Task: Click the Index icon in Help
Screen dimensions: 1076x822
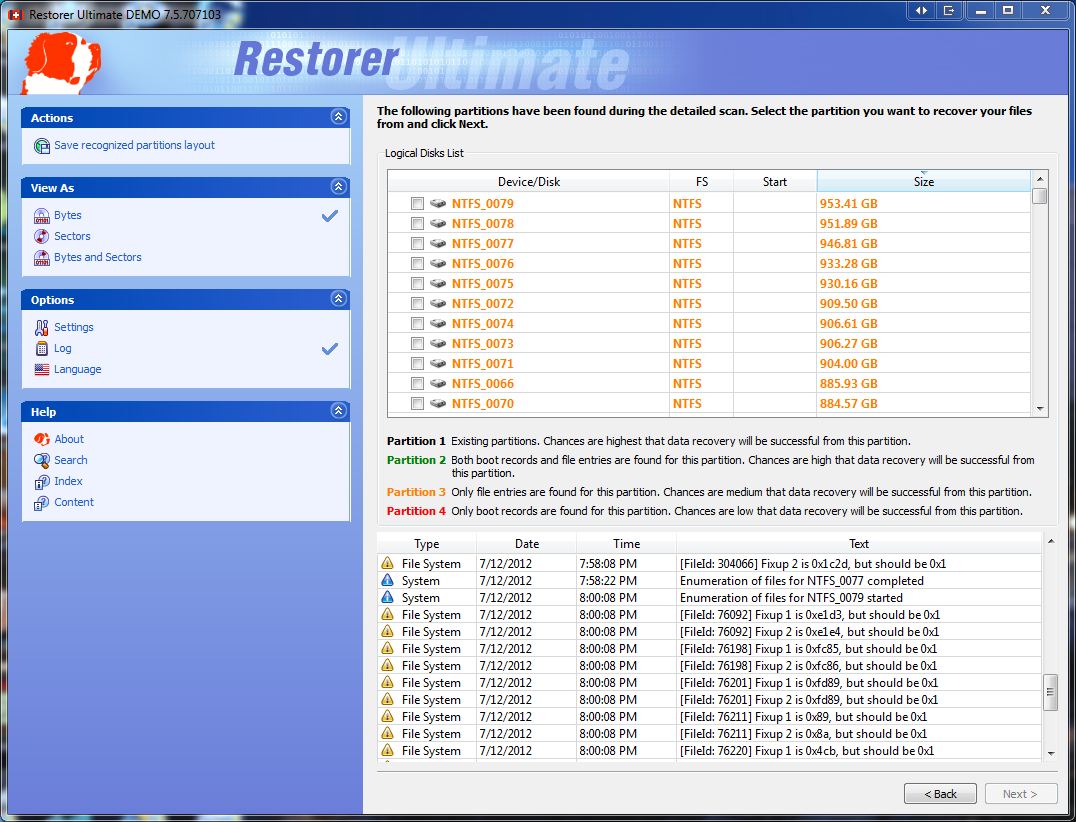Action: (42, 482)
